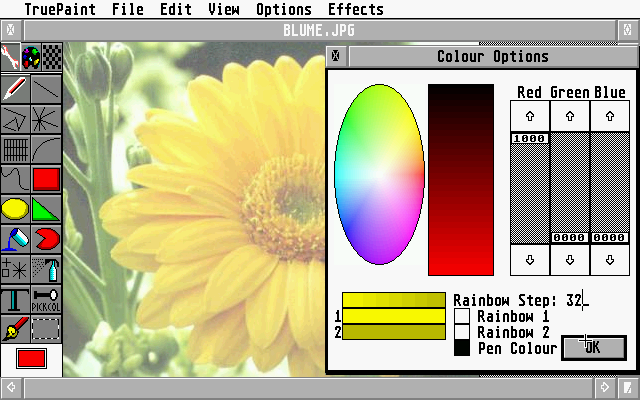The width and height of the screenshot is (640, 400).
Task: Click the horizontal scrollbar track
Action: pos(308,387)
